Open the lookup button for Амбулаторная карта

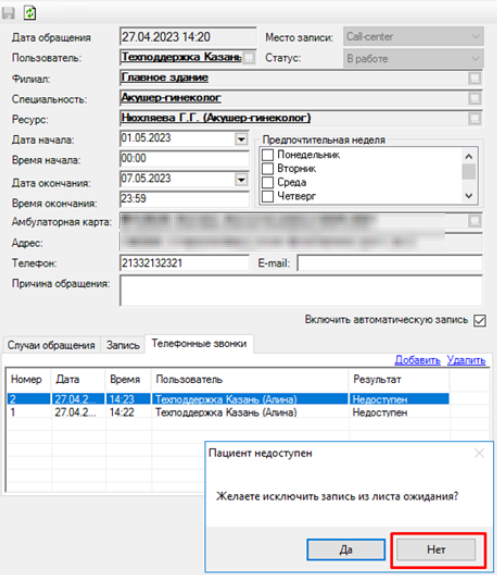(475, 221)
